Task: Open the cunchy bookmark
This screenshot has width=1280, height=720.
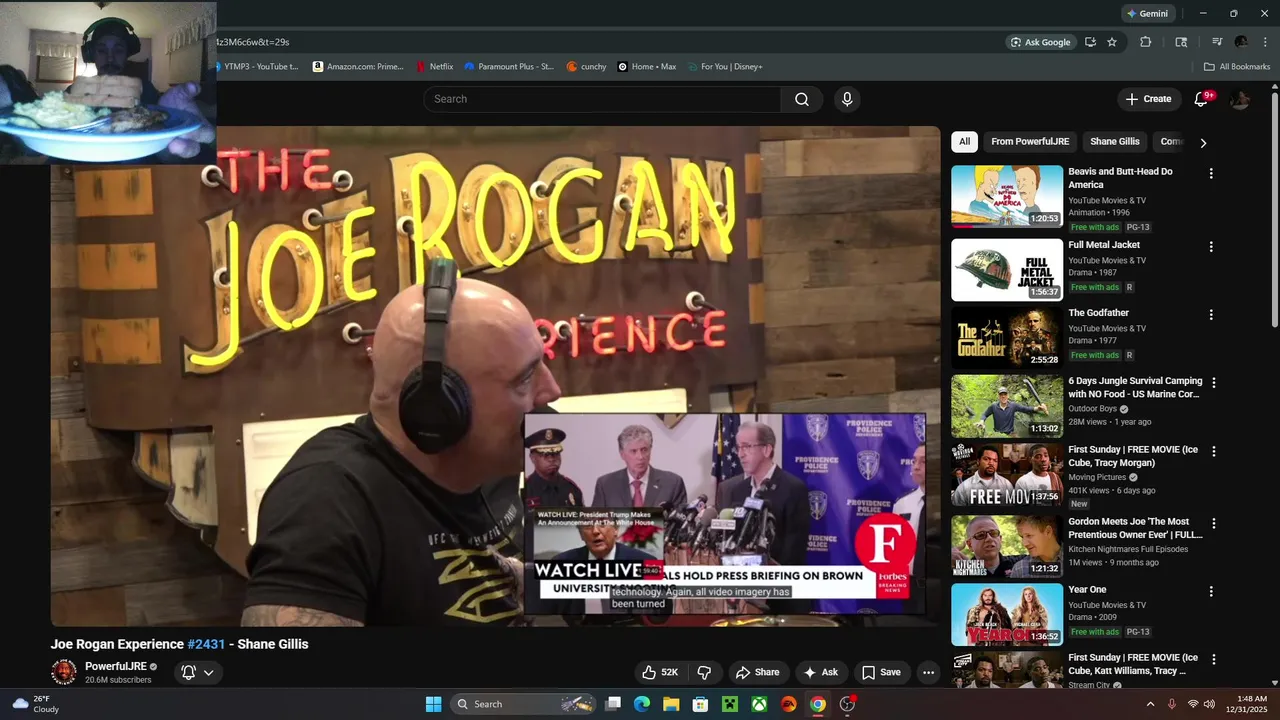Action: pos(586,67)
